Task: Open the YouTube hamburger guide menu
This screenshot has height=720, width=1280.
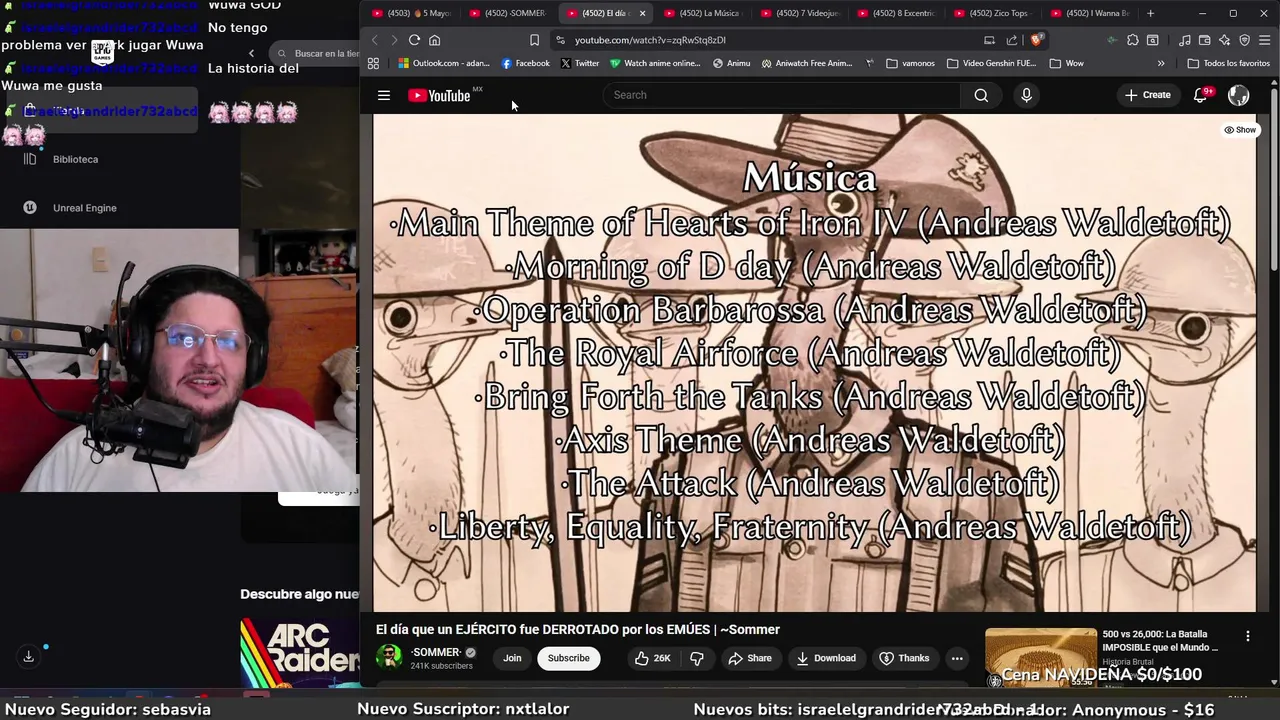Action: pyautogui.click(x=383, y=95)
